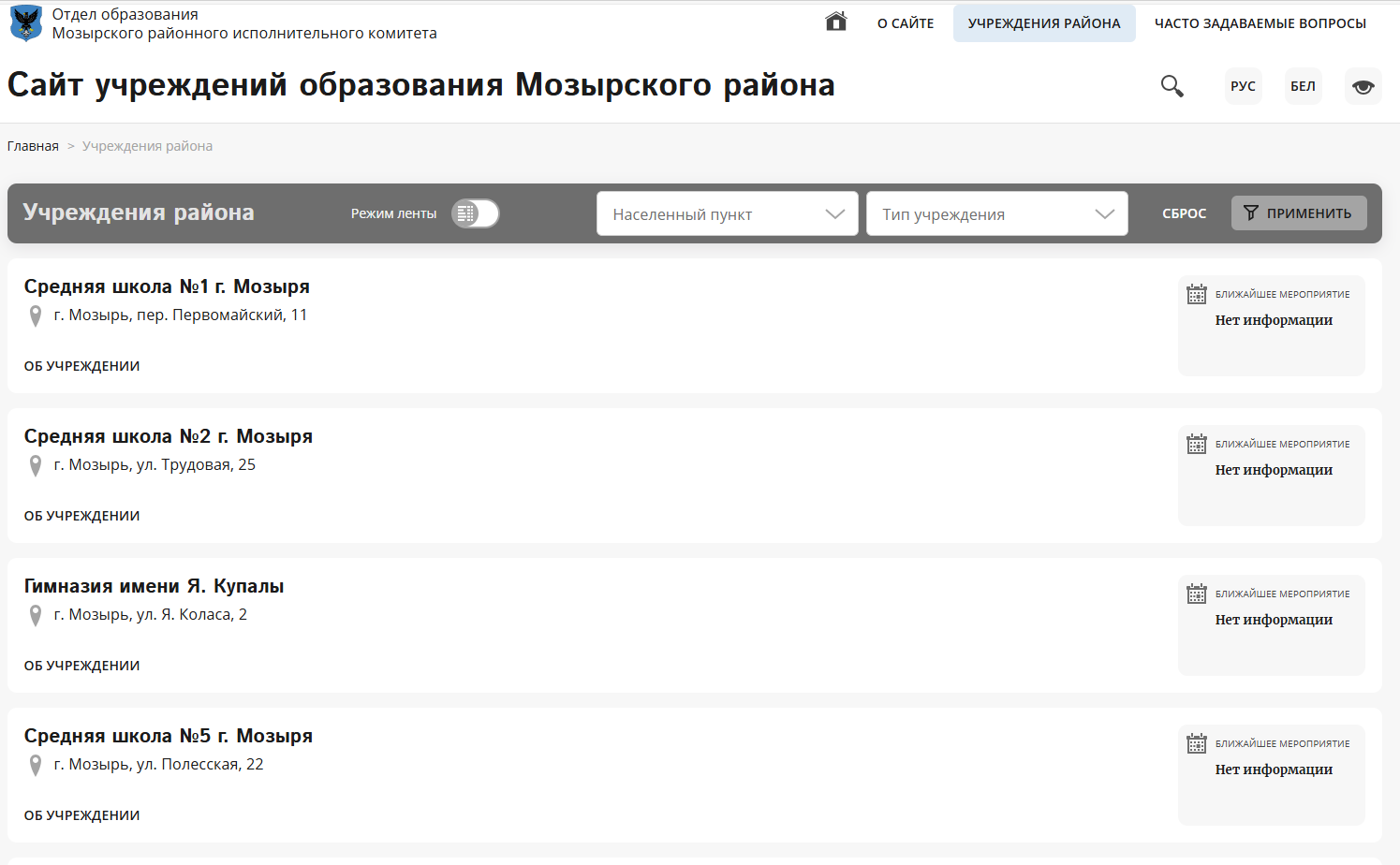1400x865 pixels.
Task: Open the Средняя школа №1 г. Мозыря title
Action: tap(167, 286)
